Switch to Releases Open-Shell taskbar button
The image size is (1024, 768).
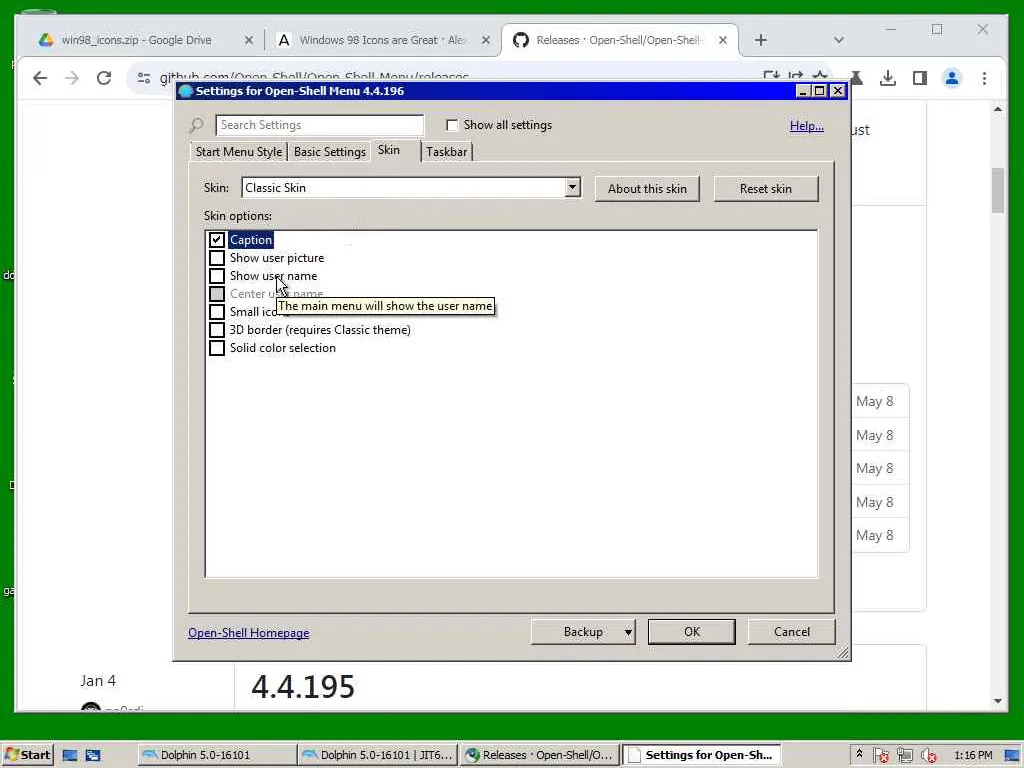[x=539, y=755]
